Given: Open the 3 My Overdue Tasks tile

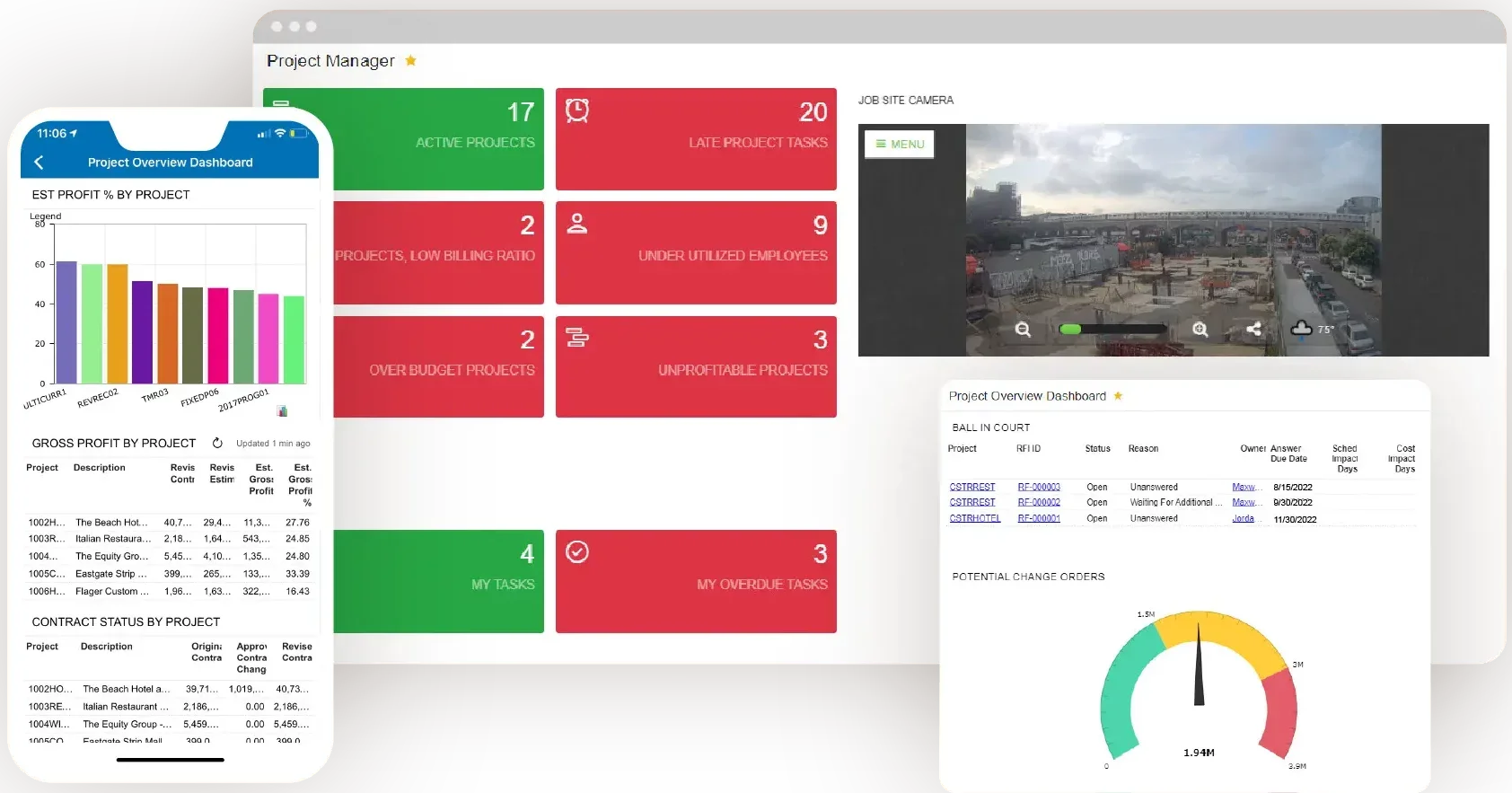Looking at the screenshot, I should tap(696, 581).
